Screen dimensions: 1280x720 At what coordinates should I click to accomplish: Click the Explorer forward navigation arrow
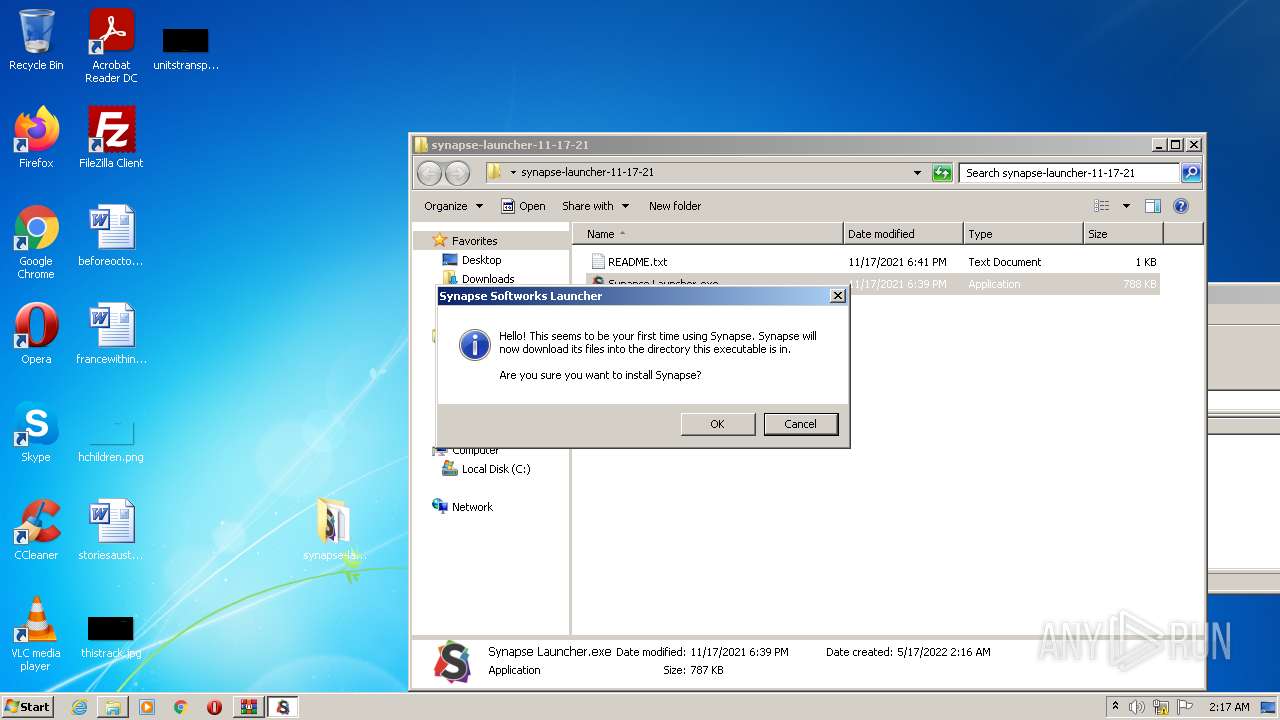point(457,173)
